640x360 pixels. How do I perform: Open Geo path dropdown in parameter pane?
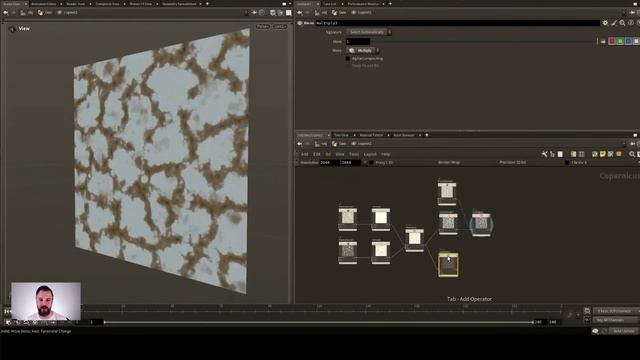click(x=339, y=13)
